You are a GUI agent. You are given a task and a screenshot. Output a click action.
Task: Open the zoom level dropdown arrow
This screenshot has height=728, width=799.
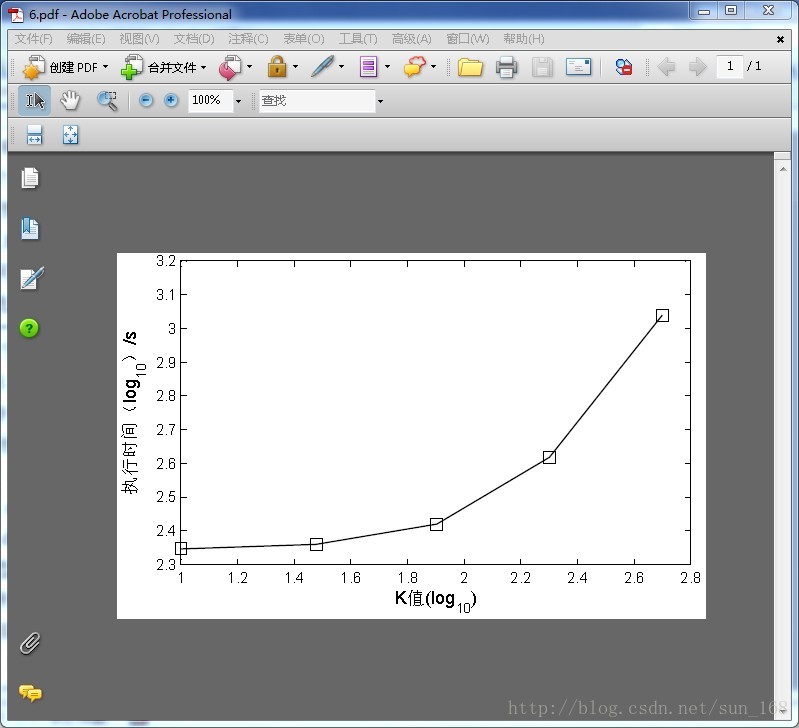tap(238, 101)
